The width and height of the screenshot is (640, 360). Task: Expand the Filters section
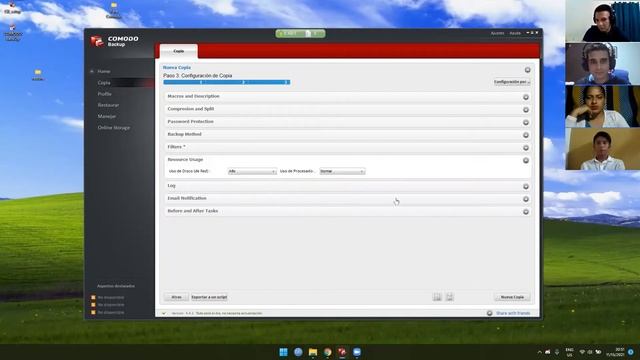(347, 147)
